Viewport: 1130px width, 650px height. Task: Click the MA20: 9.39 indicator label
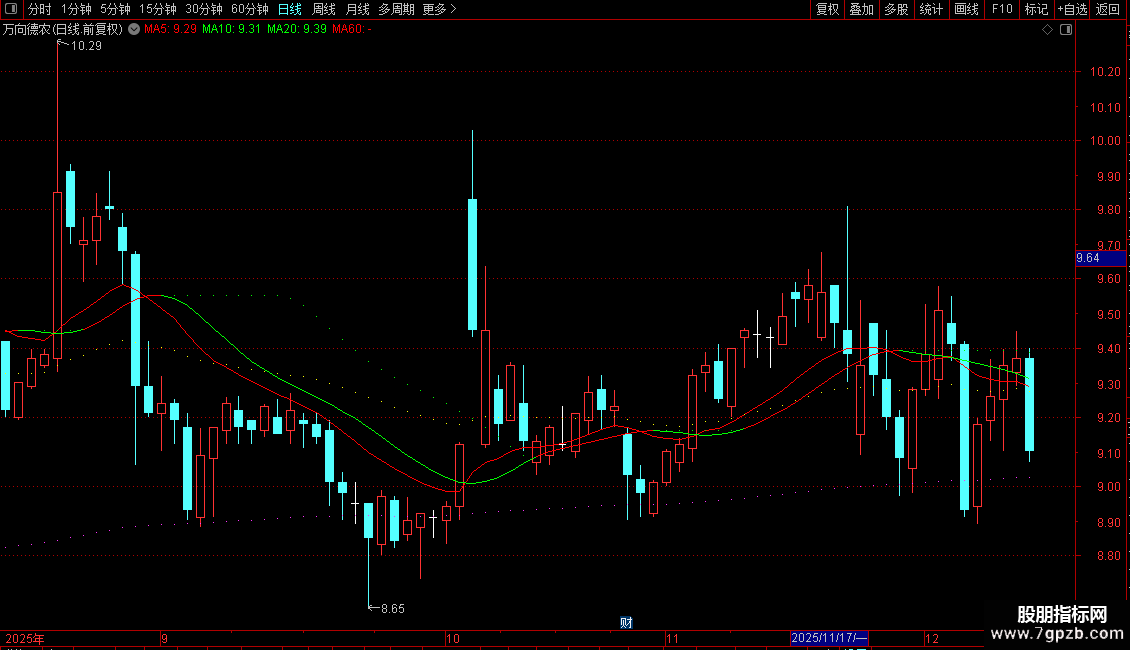click(x=297, y=29)
